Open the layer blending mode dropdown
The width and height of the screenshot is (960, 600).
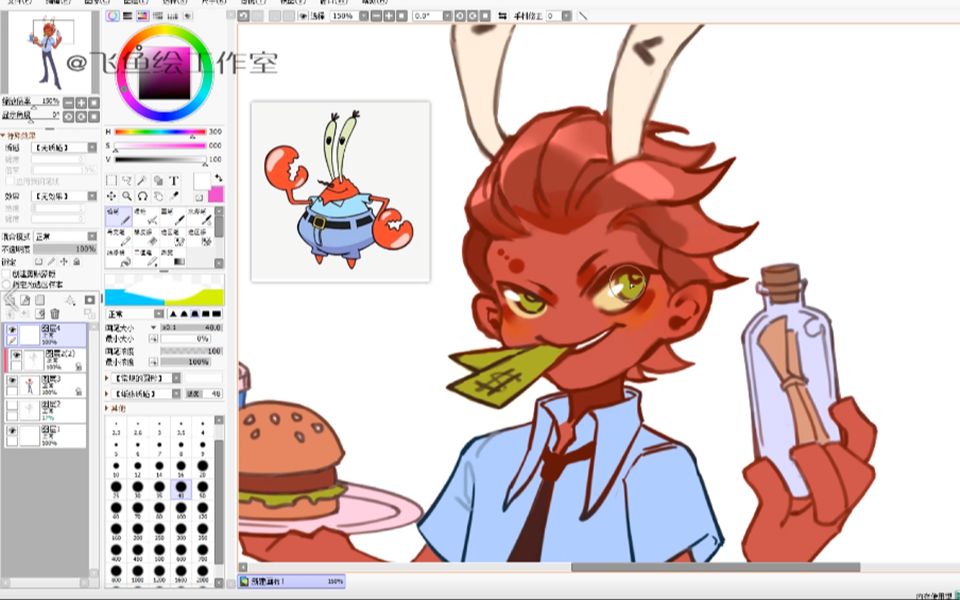pyautogui.click(x=64, y=236)
